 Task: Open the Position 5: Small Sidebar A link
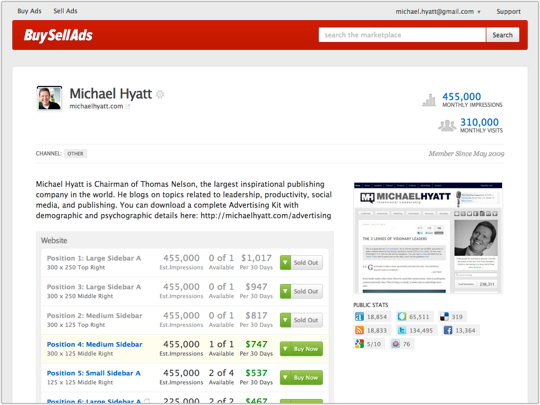[x=94, y=373]
